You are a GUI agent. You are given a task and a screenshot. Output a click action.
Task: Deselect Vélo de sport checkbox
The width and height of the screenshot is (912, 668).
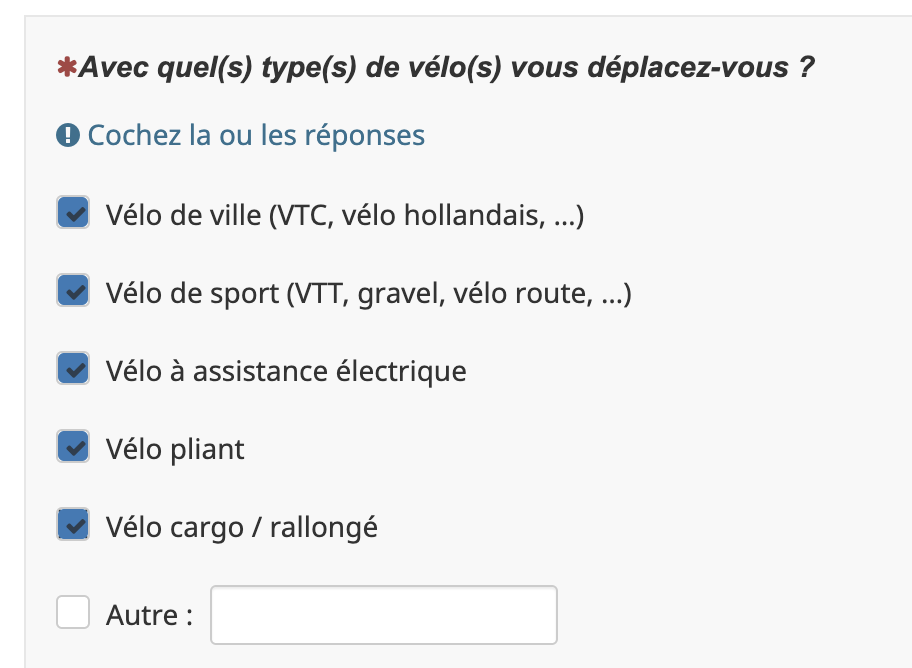point(73,291)
